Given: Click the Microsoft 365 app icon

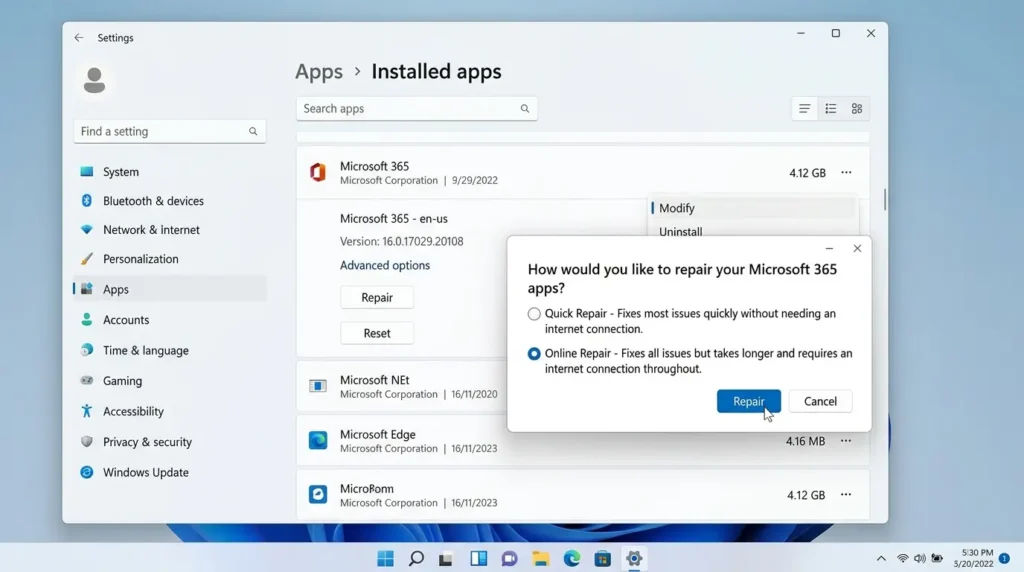Looking at the screenshot, I should [x=318, y=172].
